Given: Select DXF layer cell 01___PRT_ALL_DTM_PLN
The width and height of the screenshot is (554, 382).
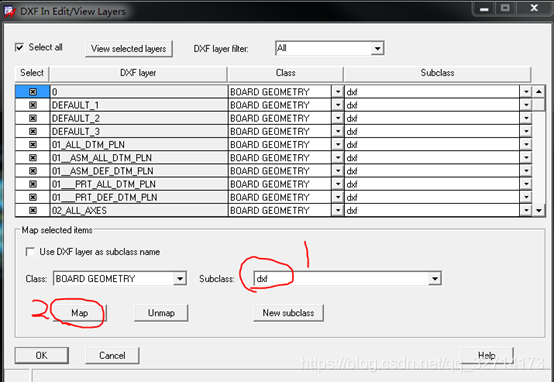Looking at the screenshot, I should coord(139,184).
